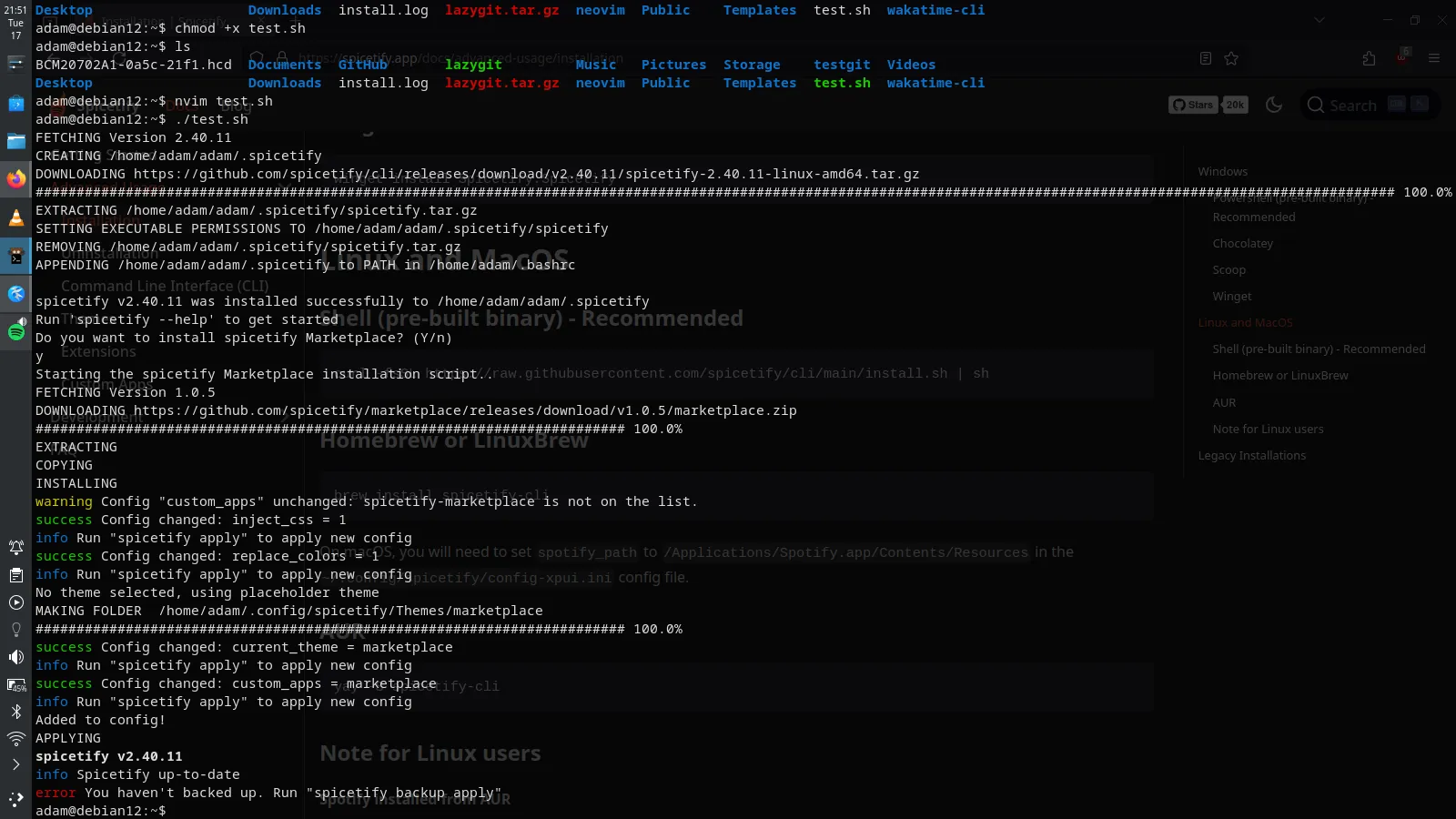The image size is (1456, 819).
Task: Open the KDE application launcher at panel bottom
Action: coord(15,800)
